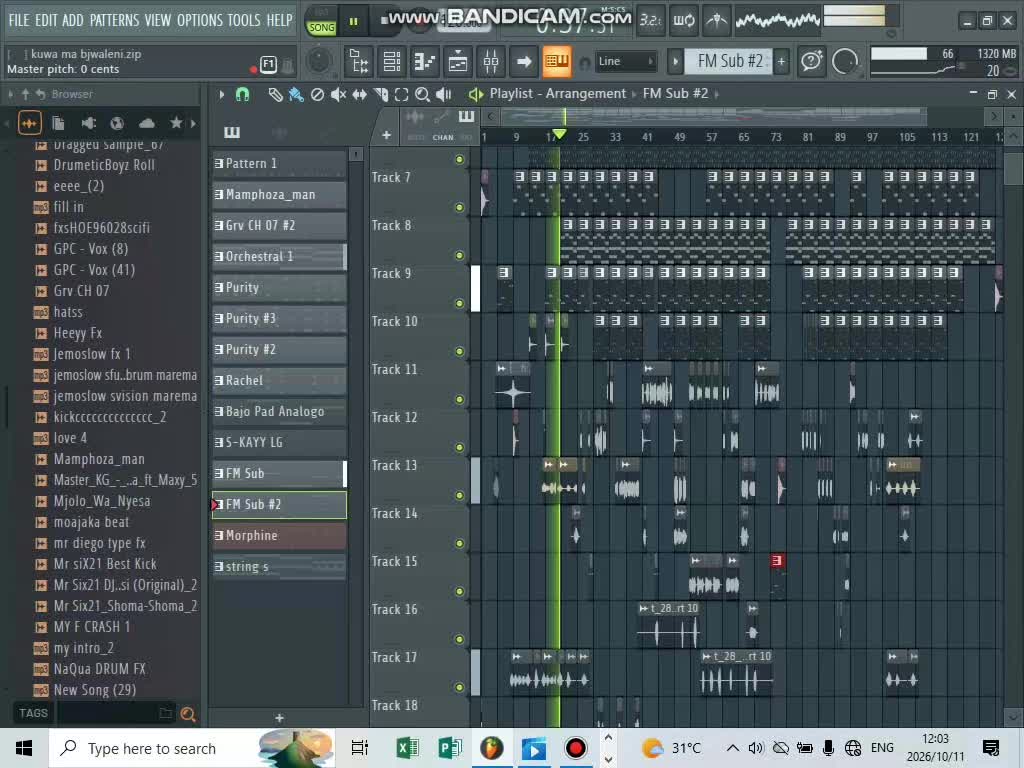1024x768 pixels.
Task: Expand pattern selector arrow left of FM Sub #2
Action: (676, 61)
